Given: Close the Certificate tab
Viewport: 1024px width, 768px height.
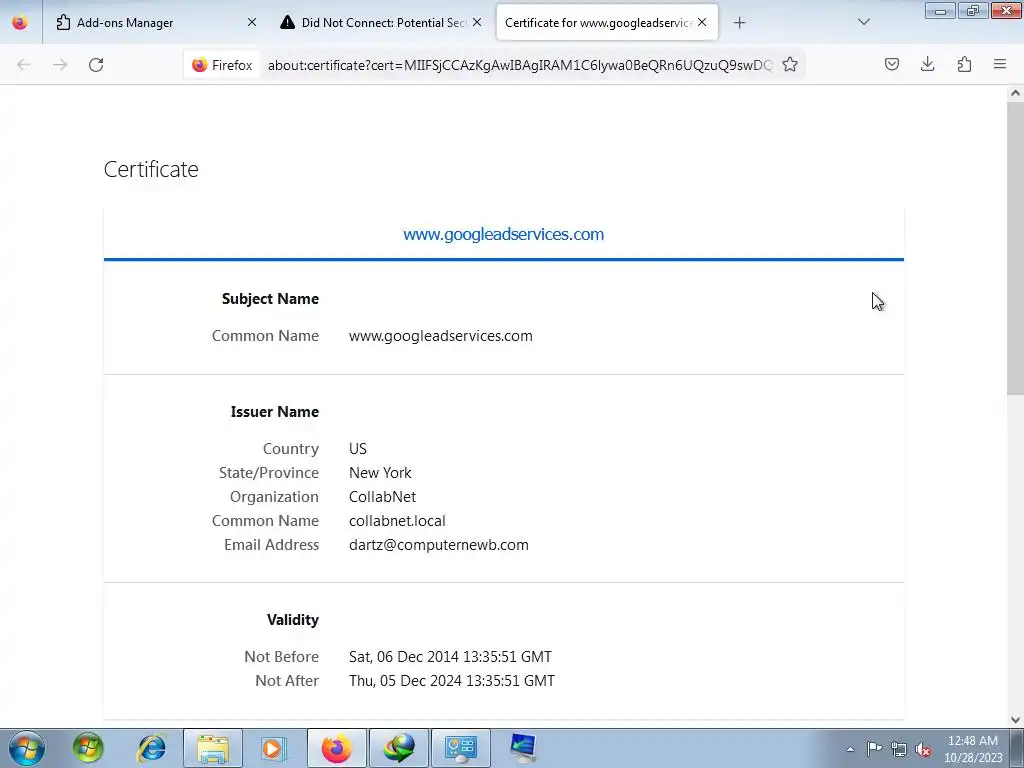Looking at the screenshot, I should click(x=701, y=22).
